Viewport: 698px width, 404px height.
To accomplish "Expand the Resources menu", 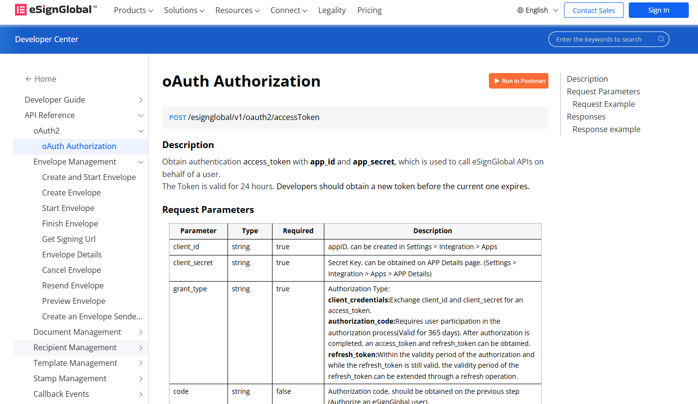I will tap(237, 10).
